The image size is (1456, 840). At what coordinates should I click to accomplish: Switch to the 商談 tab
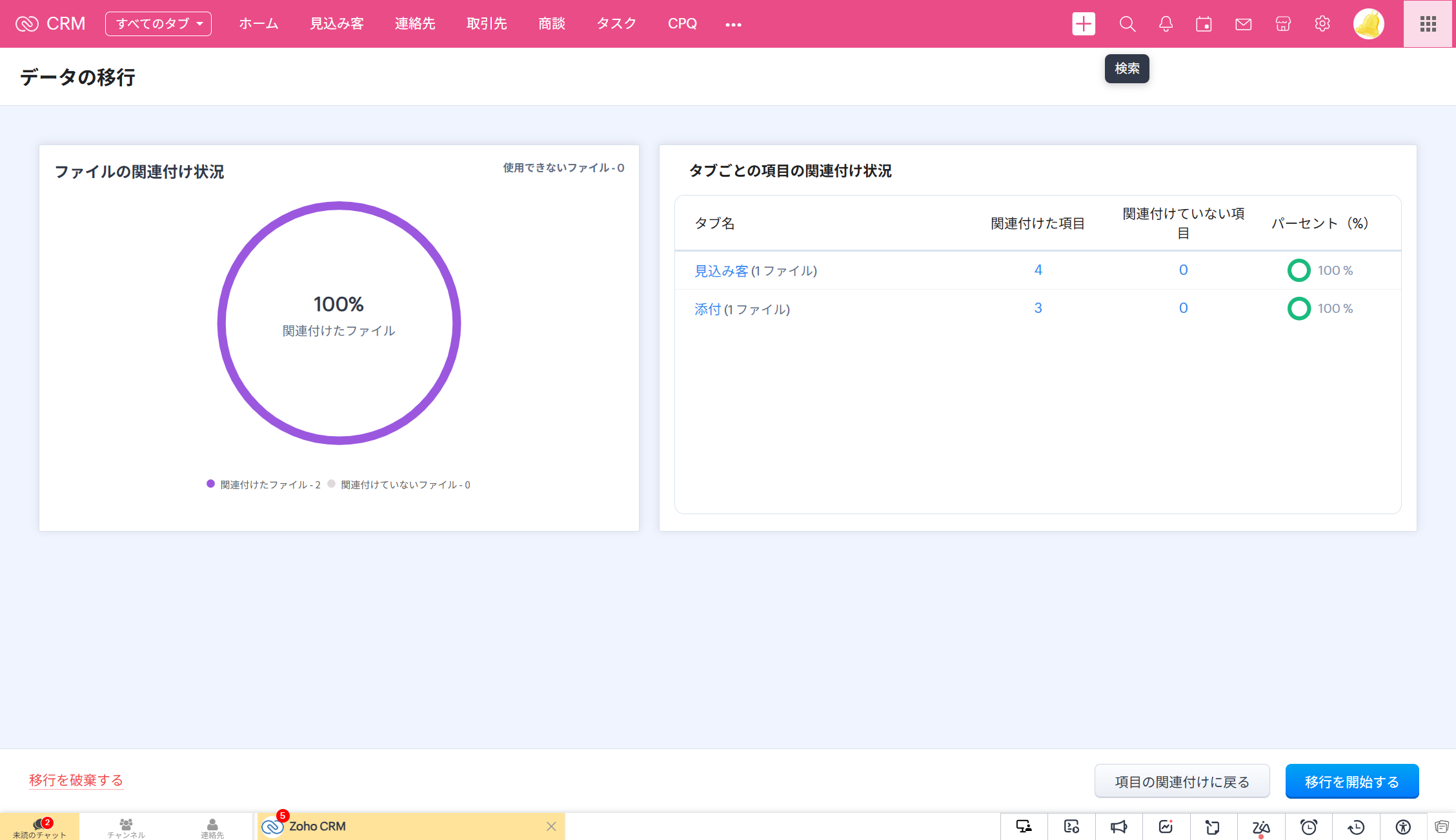552,24
